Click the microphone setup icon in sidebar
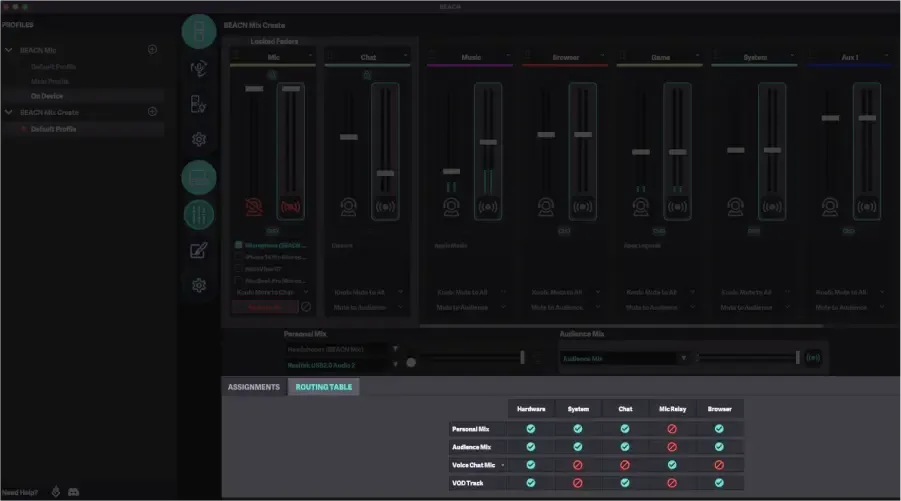The height and width of the screenshot is (501, 901). [199, 68]
